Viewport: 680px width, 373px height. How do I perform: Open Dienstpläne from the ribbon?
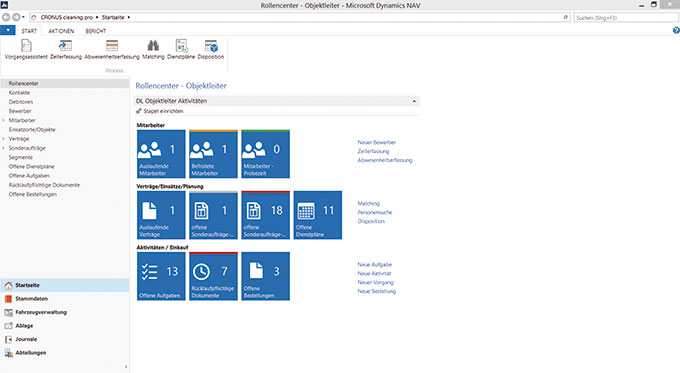tap(181, 49)
